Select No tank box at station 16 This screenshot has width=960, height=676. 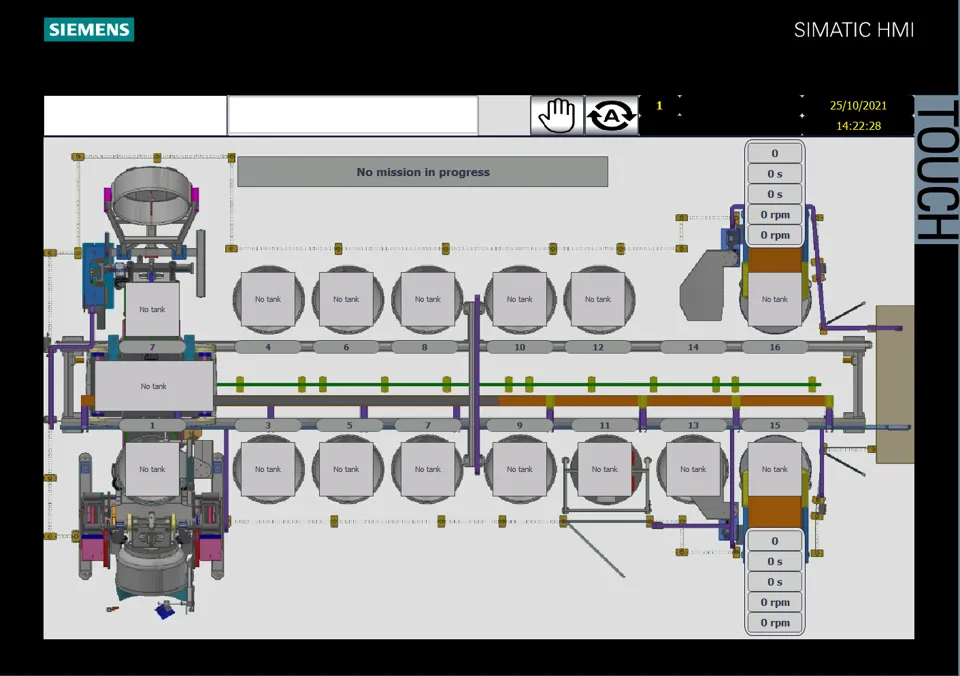[775, 299]
